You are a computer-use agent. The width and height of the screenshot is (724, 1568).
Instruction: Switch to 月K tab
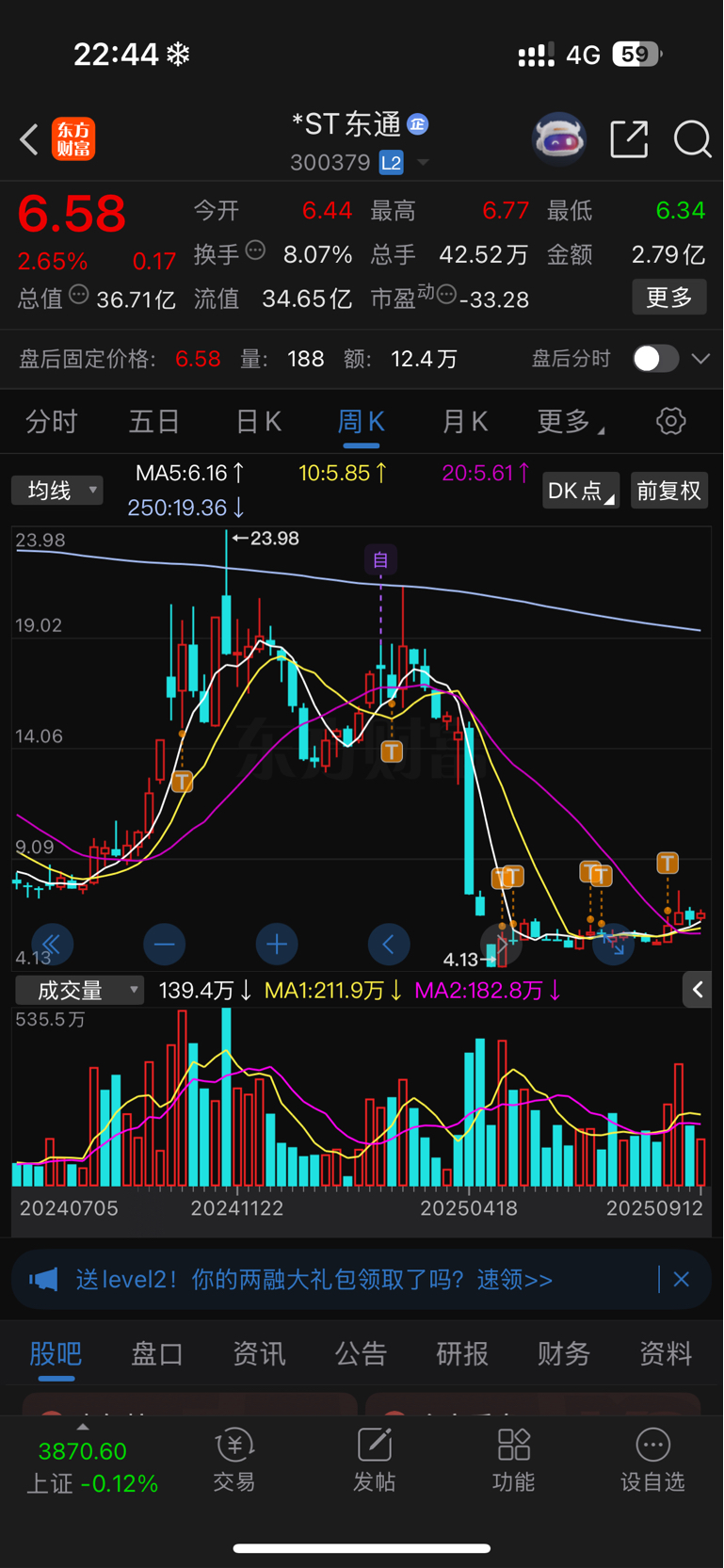(x=465, y=422)
